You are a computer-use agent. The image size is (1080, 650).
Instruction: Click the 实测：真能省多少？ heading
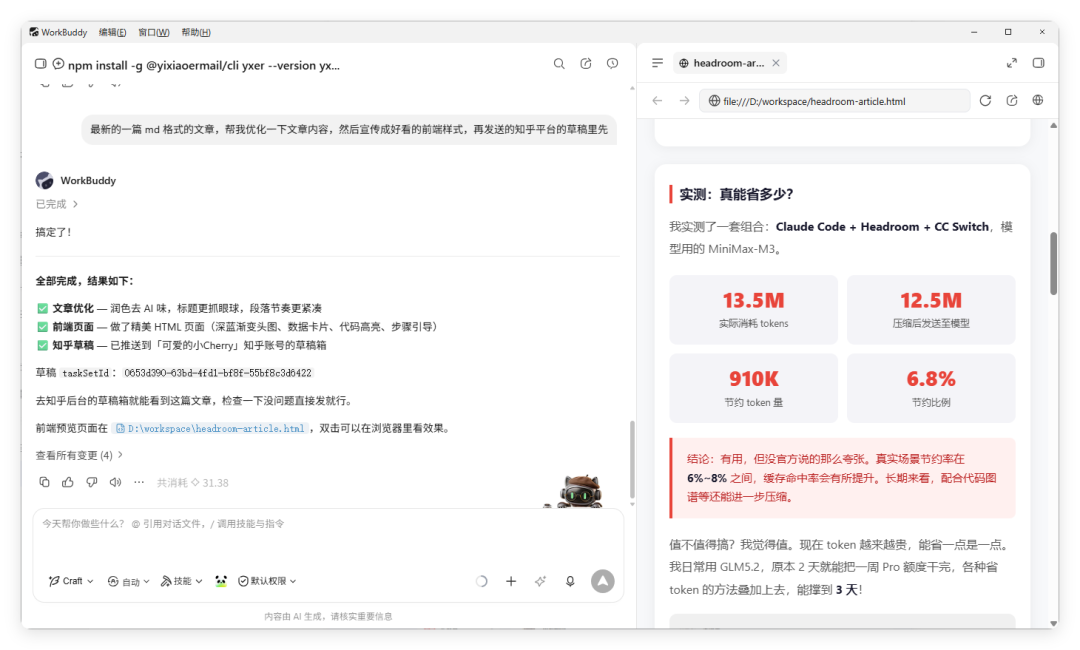coord(736,194)
